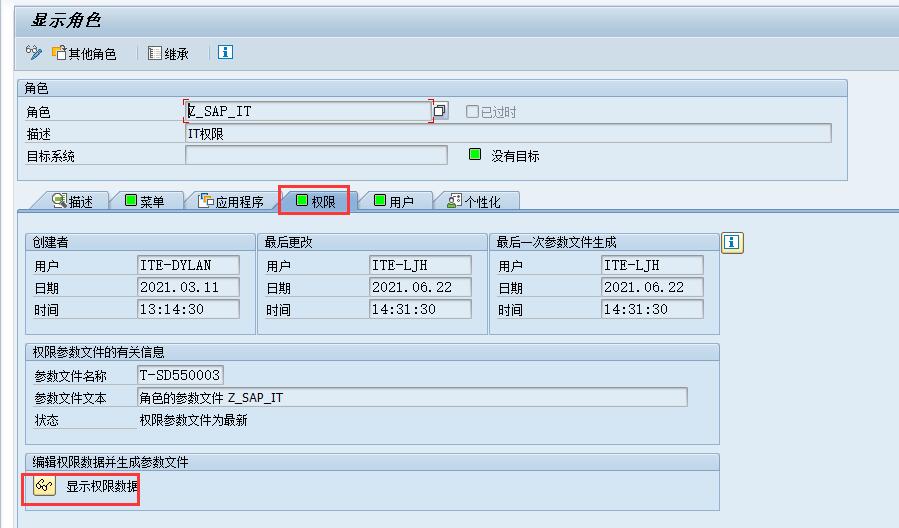Click the 权限 tab
The width and height of the screenshot is (899, 528).
(315, 201)
